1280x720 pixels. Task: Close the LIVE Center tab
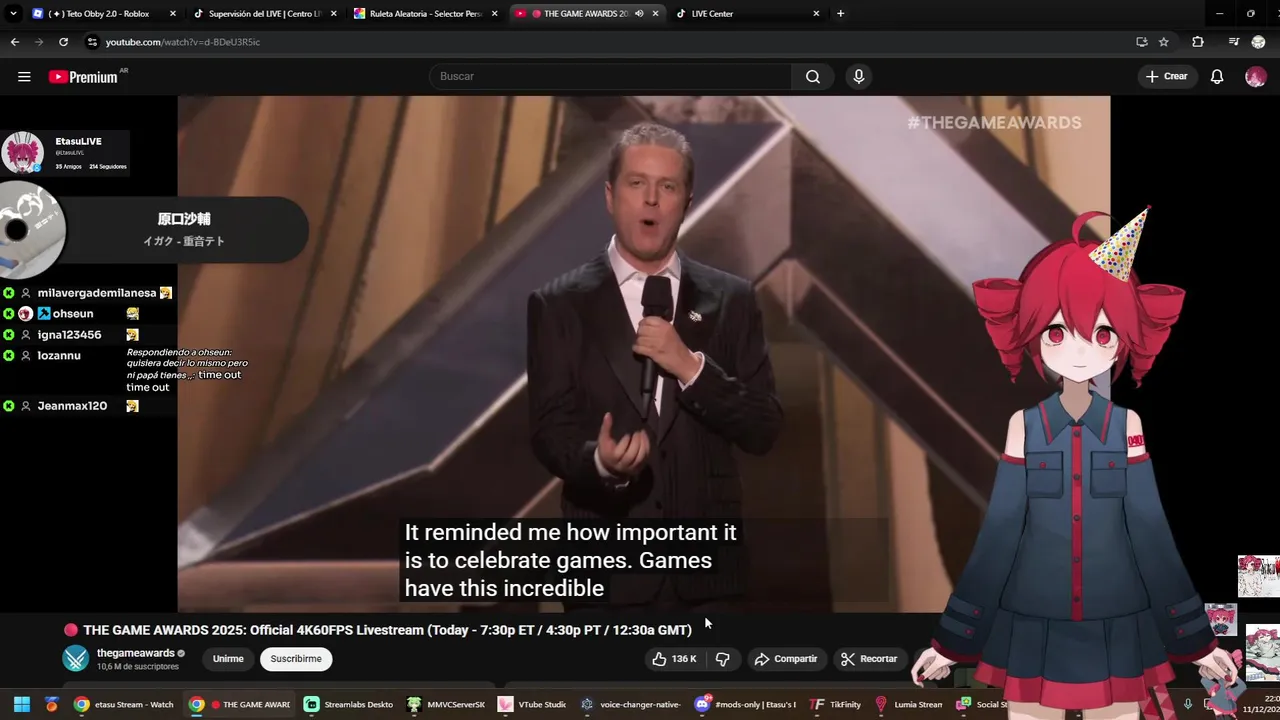pyautogui.click(x=816, y=14)
